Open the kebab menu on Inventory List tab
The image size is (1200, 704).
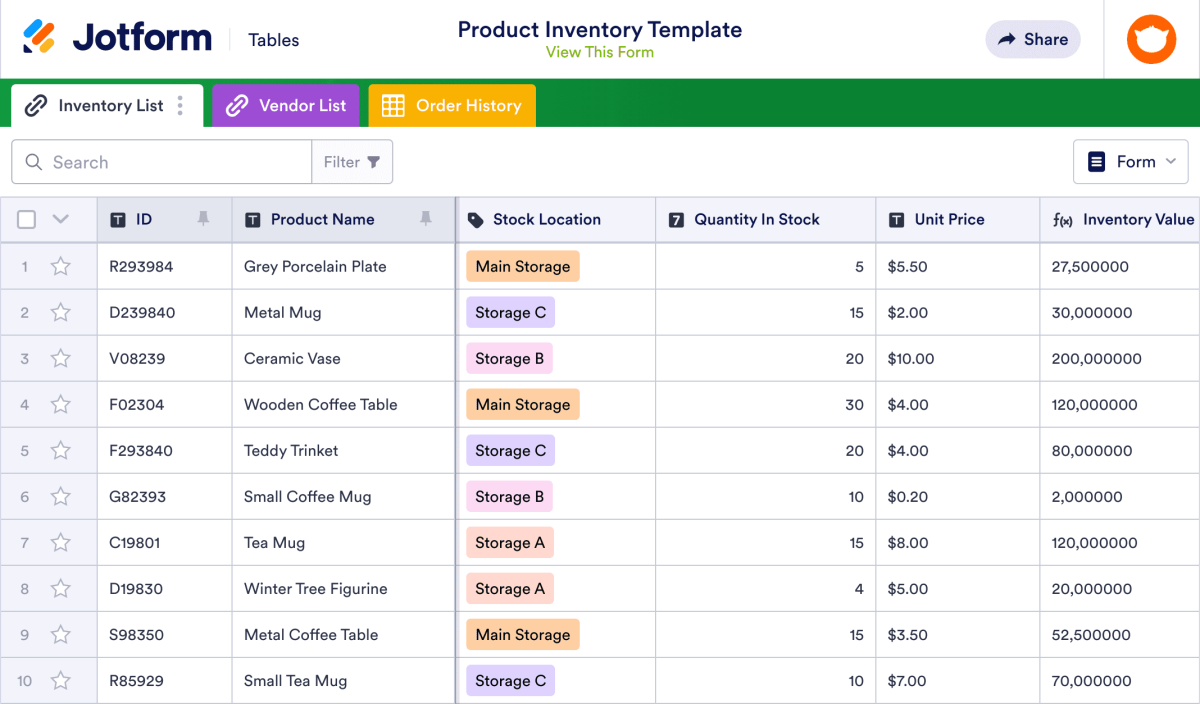[178, 105]
